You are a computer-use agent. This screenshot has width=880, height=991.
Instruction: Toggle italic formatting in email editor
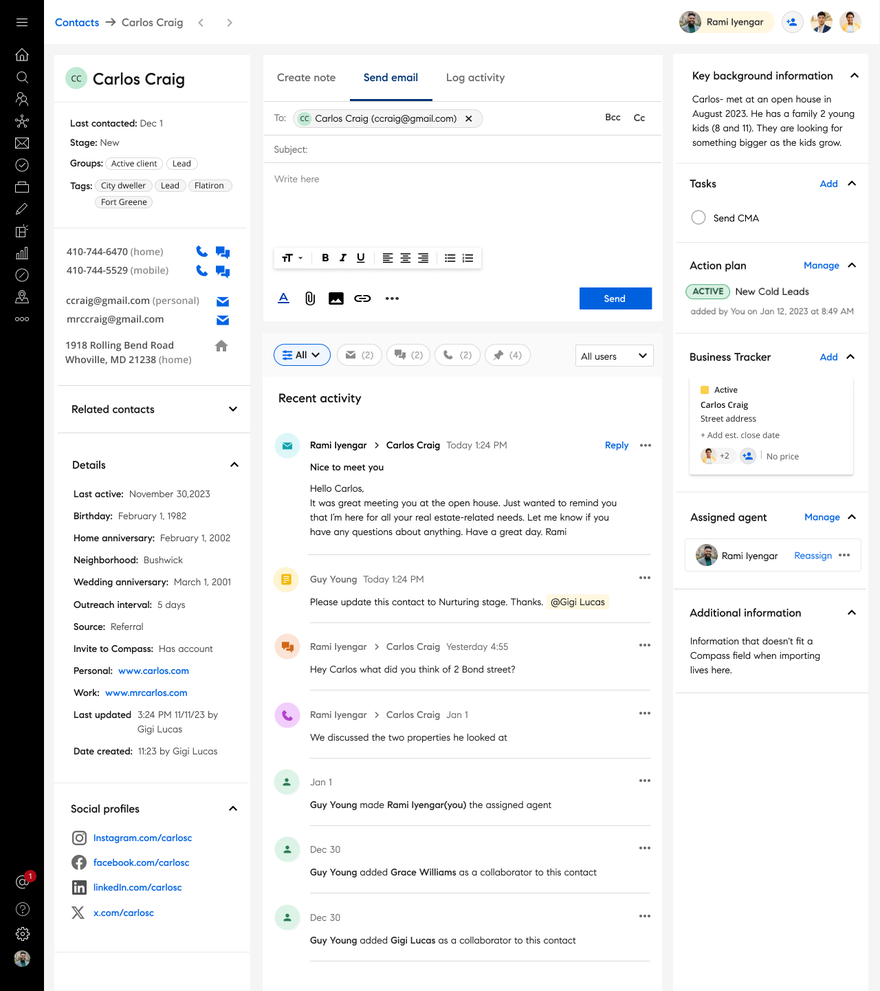[343, 258]
